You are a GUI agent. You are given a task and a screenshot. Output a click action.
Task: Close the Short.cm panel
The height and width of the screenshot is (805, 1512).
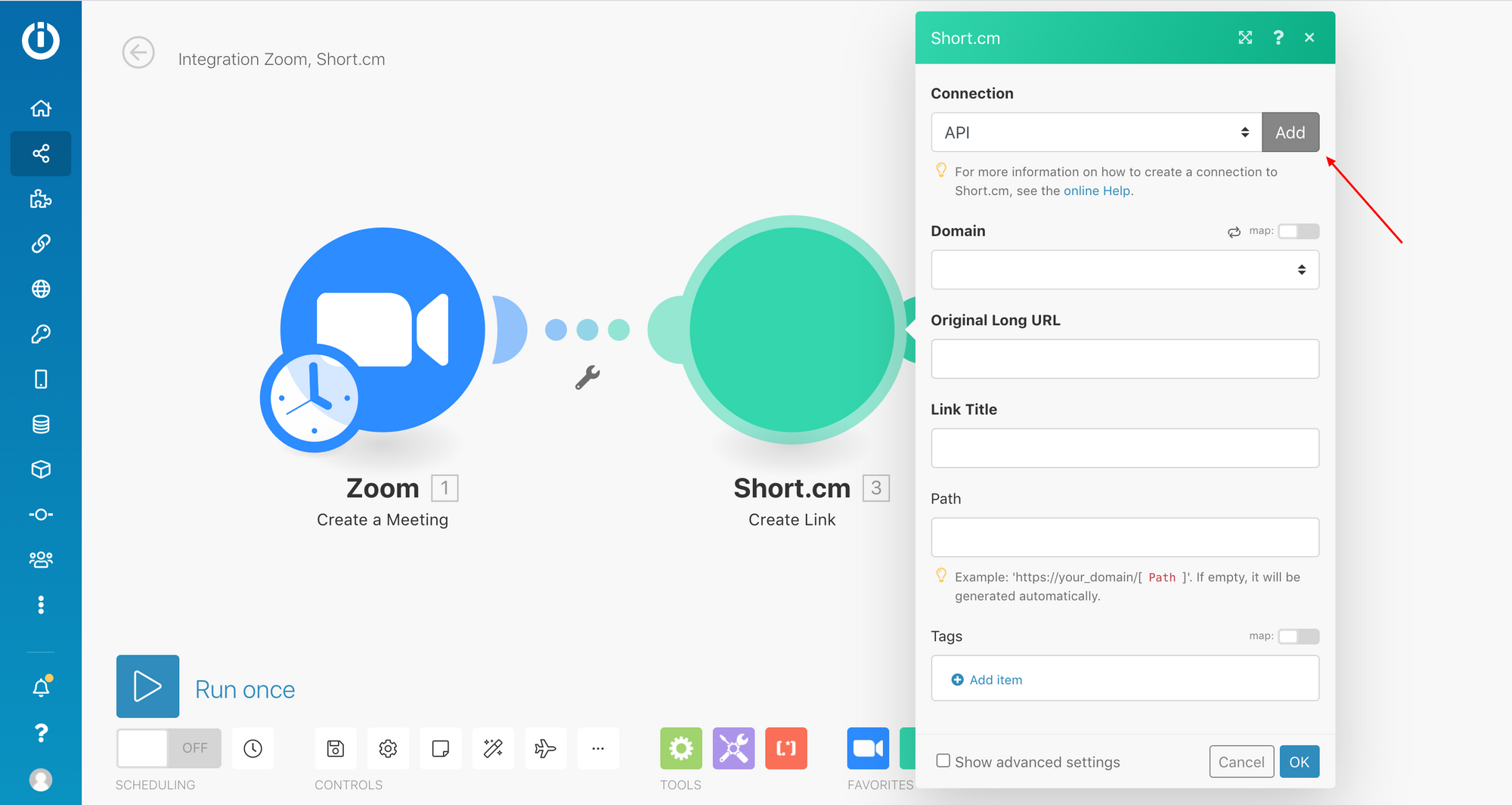tap(1309, 38)
